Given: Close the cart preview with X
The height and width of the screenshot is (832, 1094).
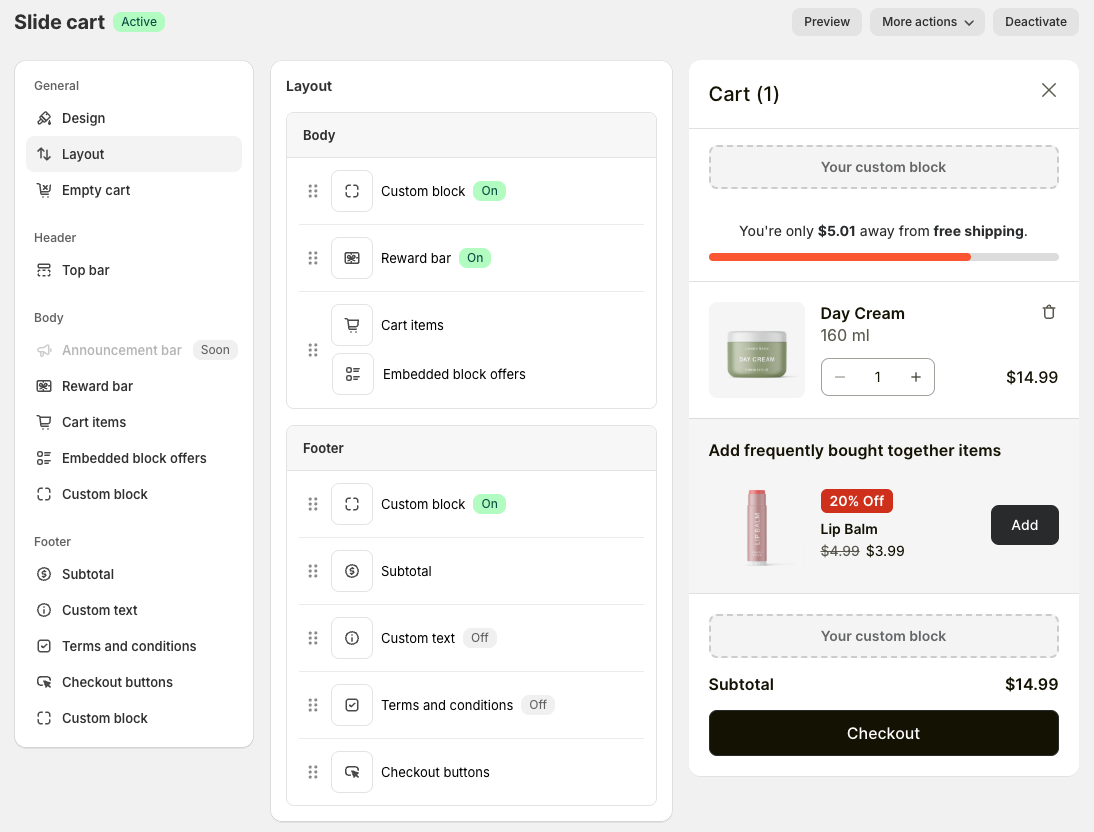Looking at the screenshot, I should click(1049, 90).
